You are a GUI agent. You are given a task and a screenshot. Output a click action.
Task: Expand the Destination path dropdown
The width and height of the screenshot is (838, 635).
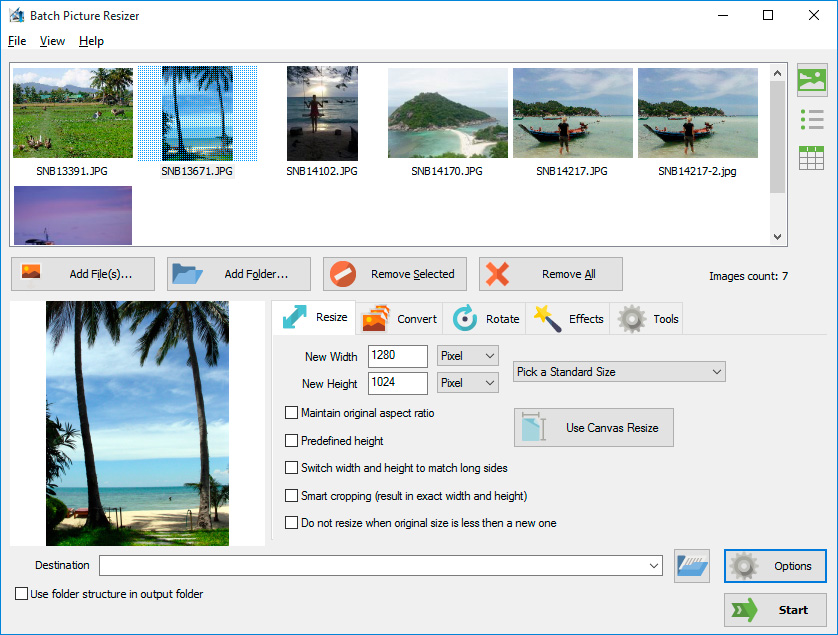(654, 565)
